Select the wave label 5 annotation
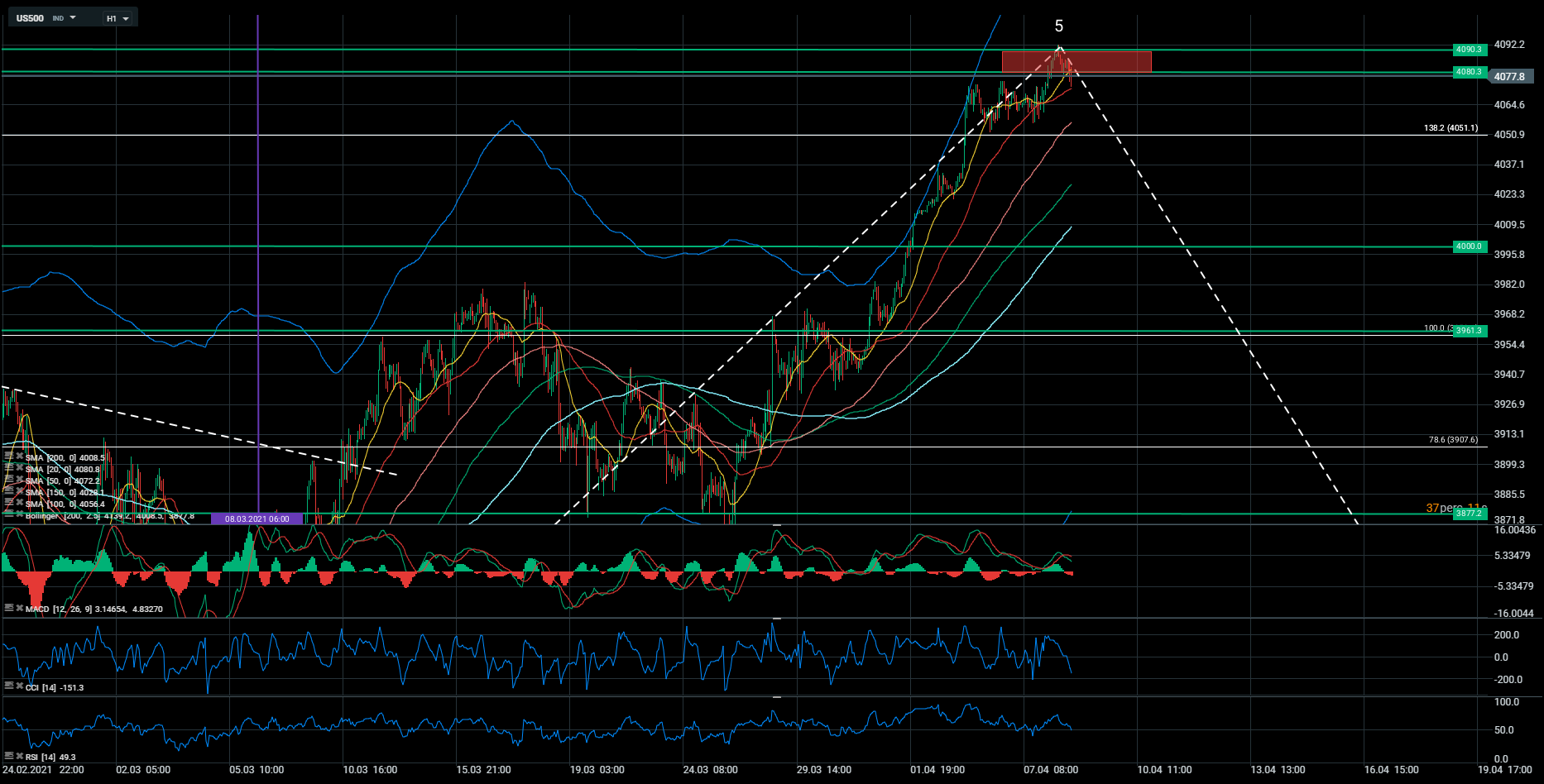 (1059, 26)
